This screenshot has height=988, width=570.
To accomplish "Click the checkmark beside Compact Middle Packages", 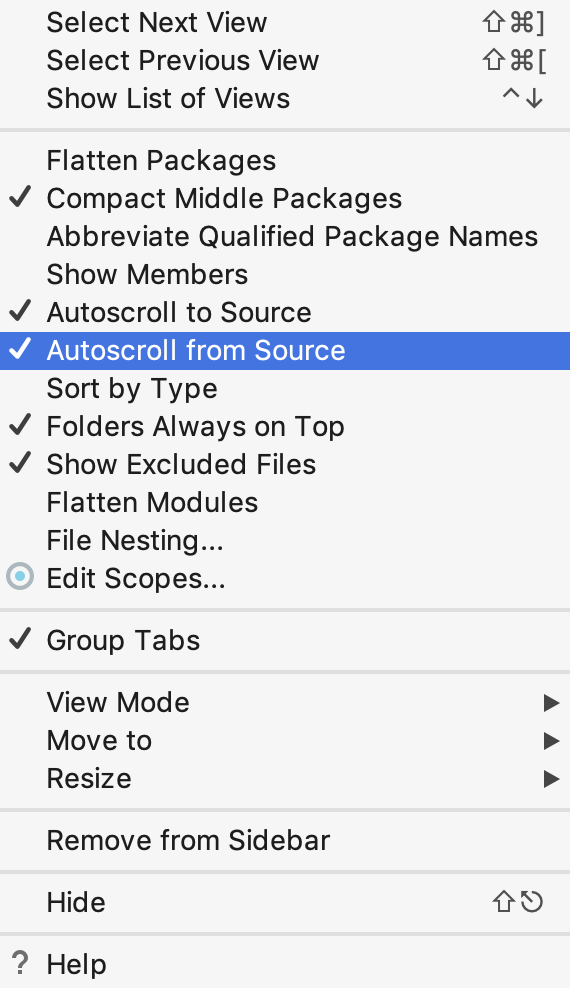I will coord(20,197).
